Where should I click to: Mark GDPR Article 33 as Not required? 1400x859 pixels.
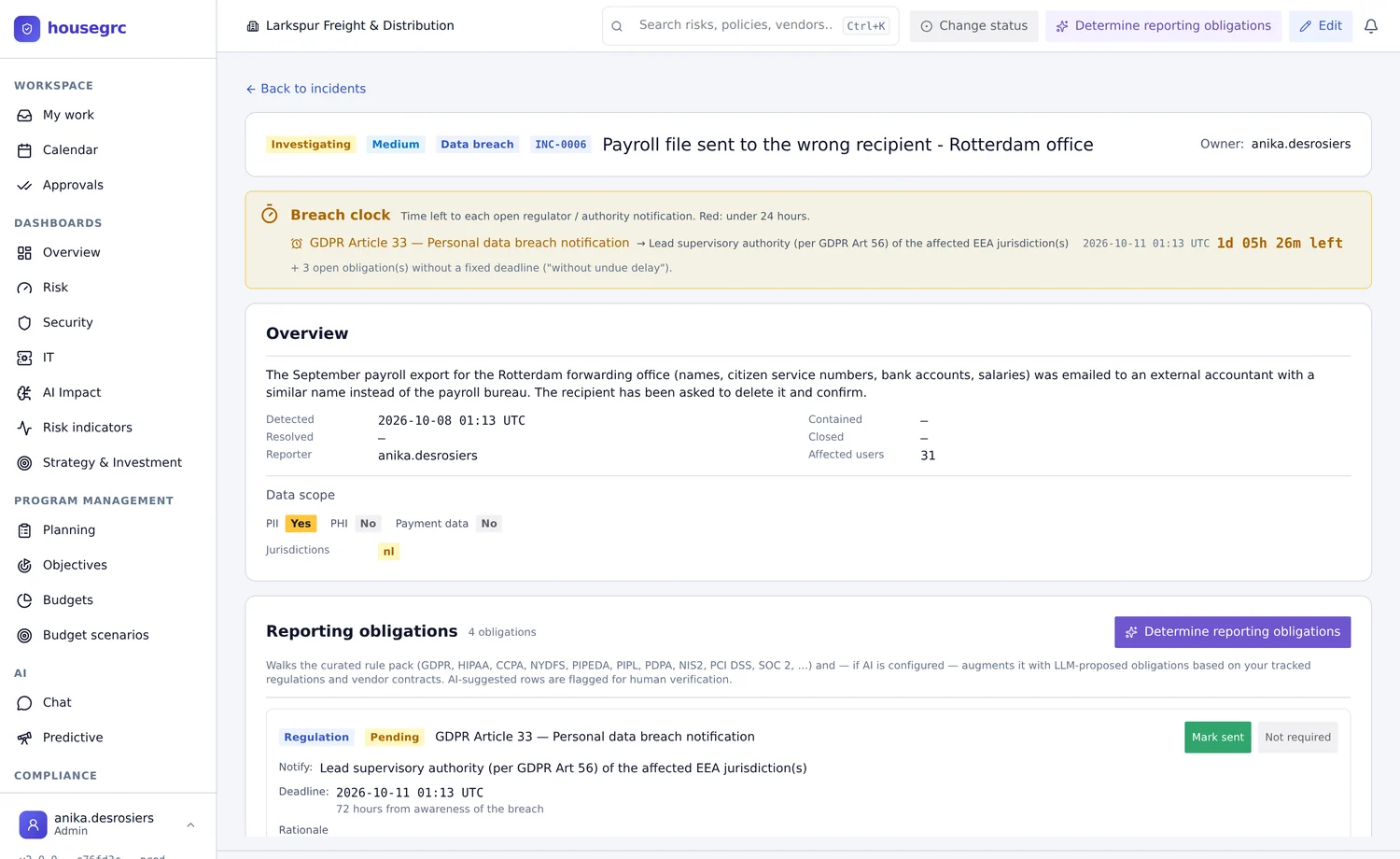[1297, 738]
